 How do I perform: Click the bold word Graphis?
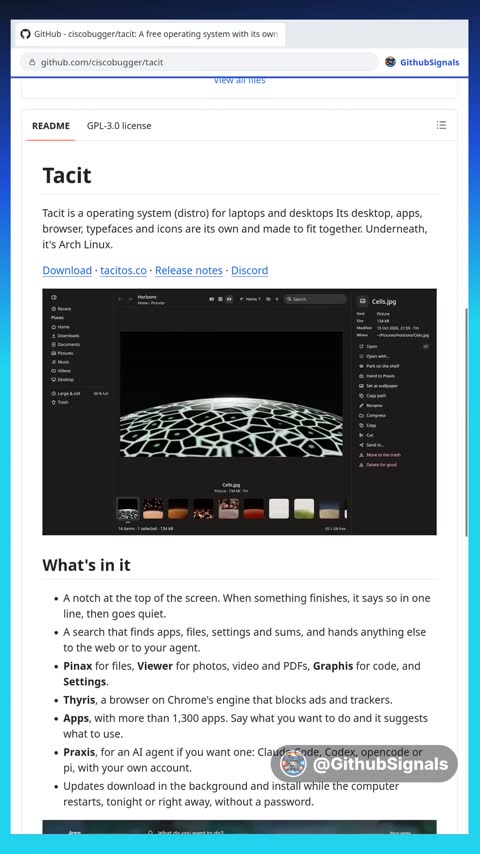[x=333, y=666]
